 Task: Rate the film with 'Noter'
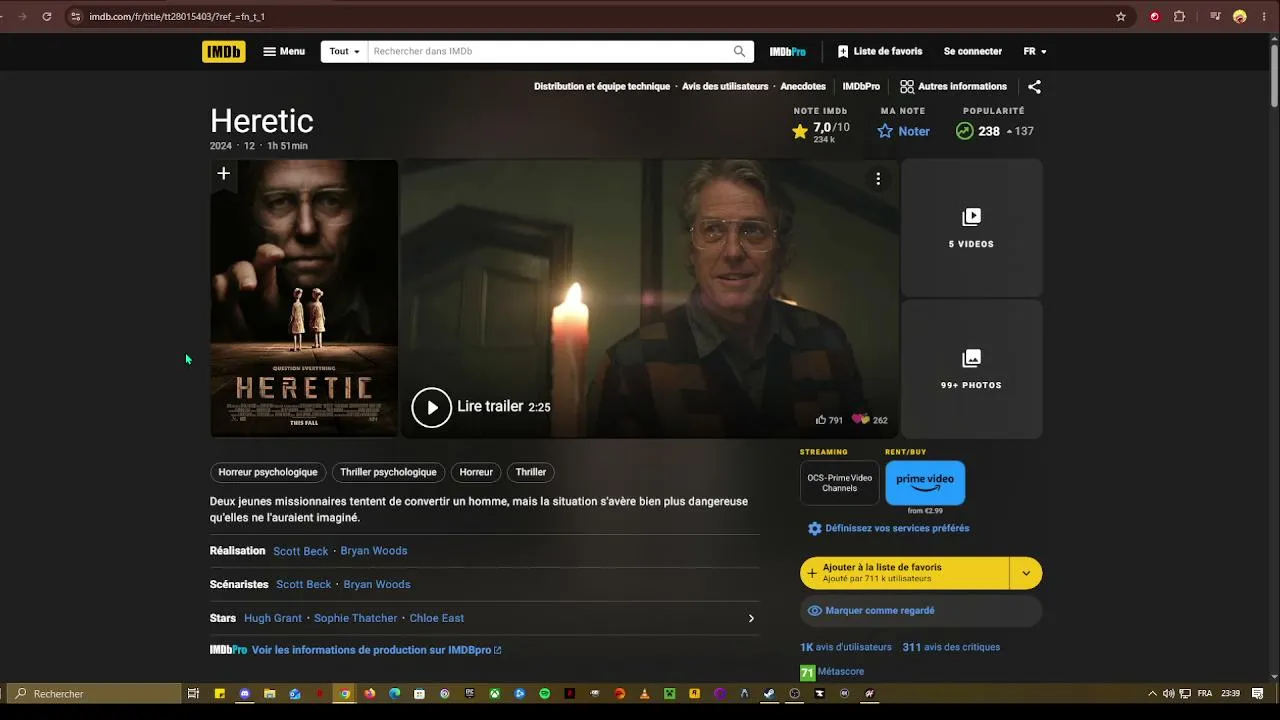[x=904, y=131]
